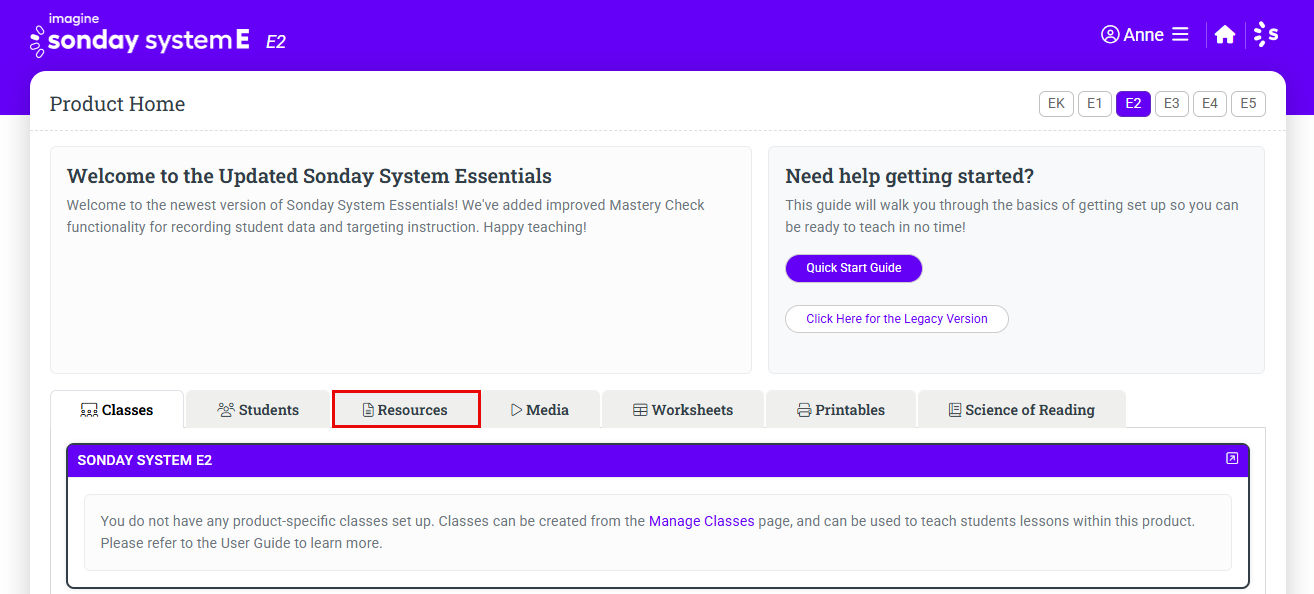1314x594 pixels.
Task: Switch to the Media tab
Action: coord(540,410)
